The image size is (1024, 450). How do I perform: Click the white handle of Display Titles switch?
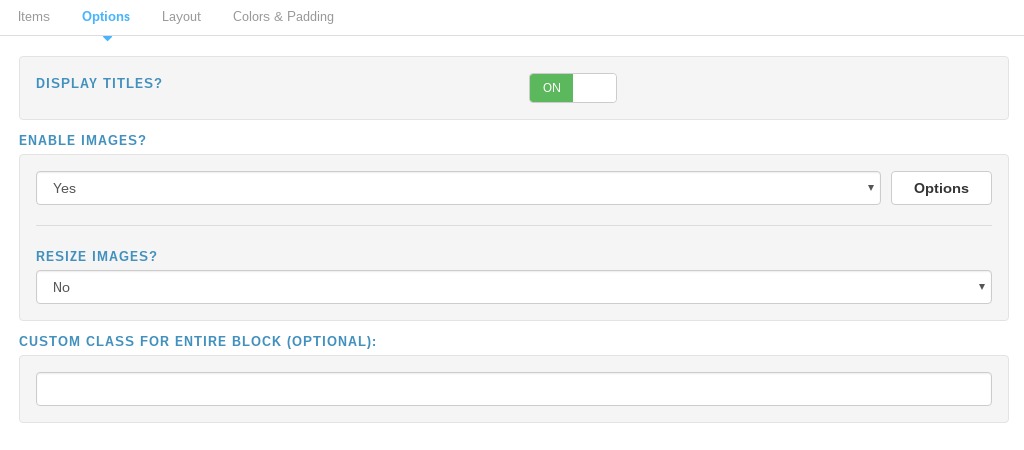click(x=594, y=88)
